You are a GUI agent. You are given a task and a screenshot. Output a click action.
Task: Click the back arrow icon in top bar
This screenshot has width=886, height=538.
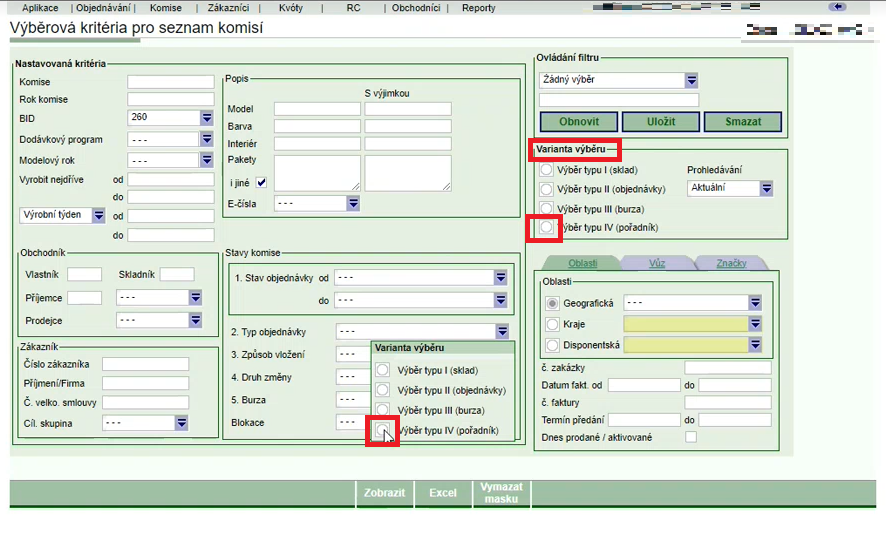point(838,7)
